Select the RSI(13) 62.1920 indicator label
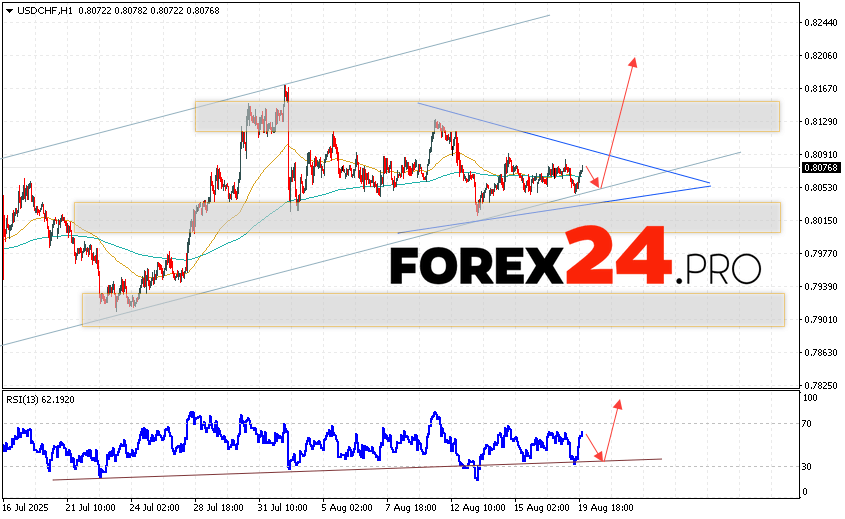The image size is (845, 519). (x=40, y=399)
